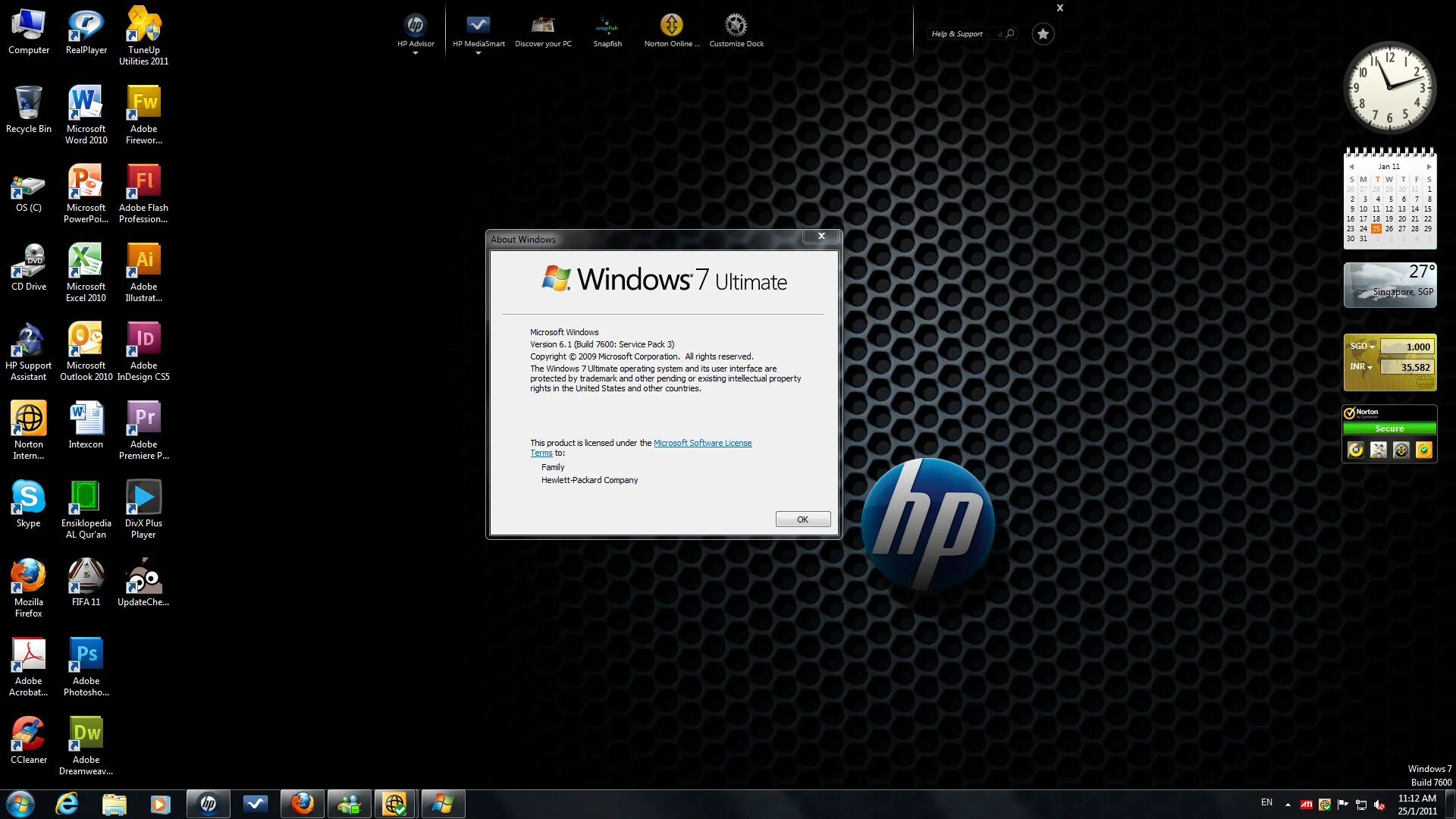Open Adobe Photoshop from the desktop
Image resolution: width=1456 pixels, height=819 pixels.
coord(86,654)
